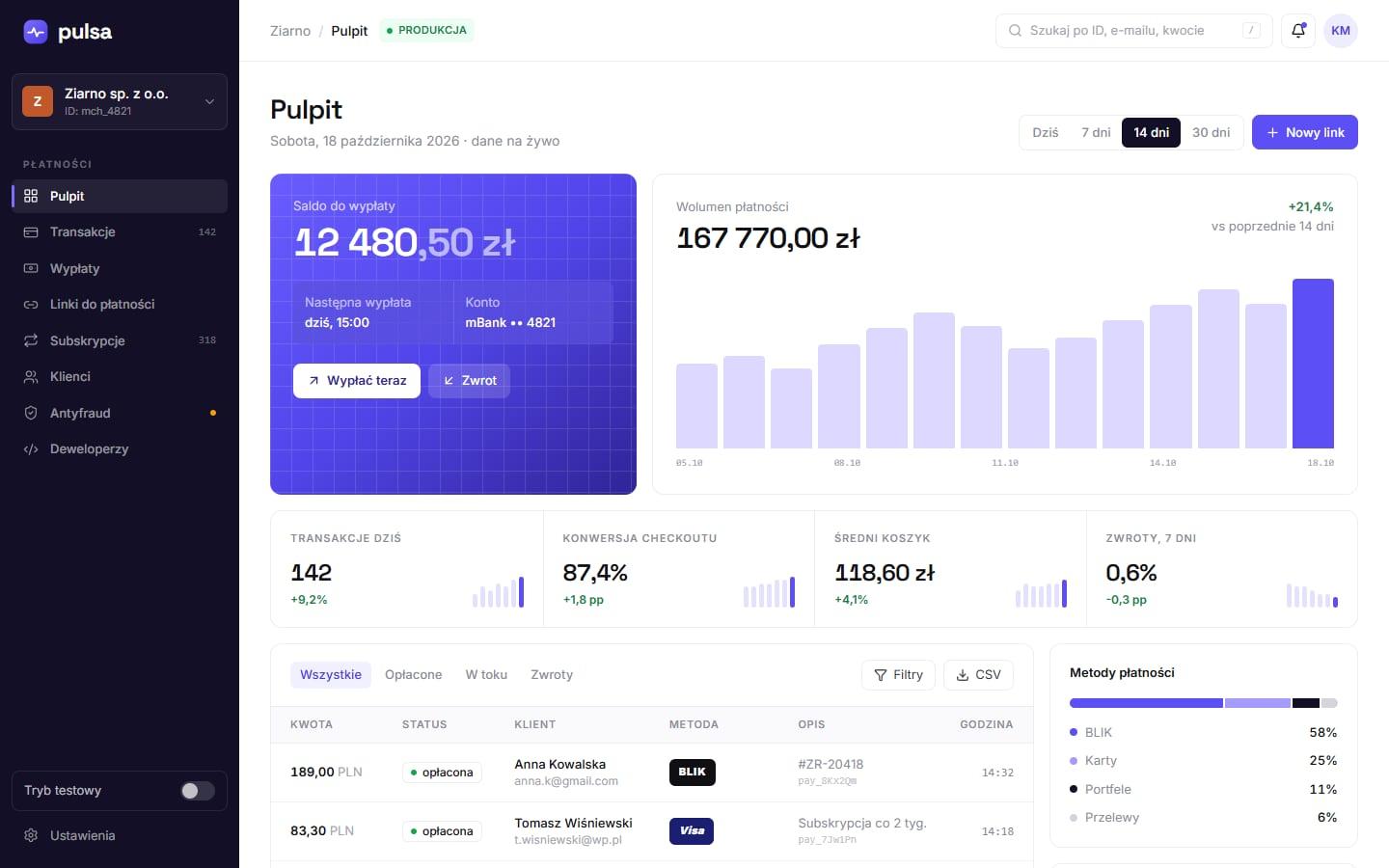Select the 7 dni time range
Image resolution: width=1389 pixels, height=868 pixels.
tap(1096, 132)
